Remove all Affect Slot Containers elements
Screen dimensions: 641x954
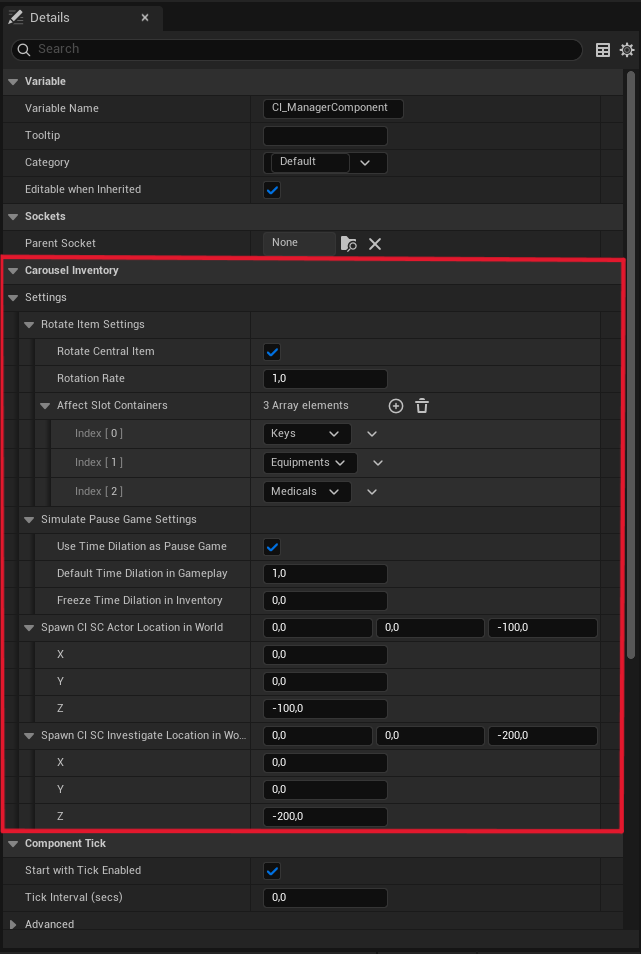[x=422, y=406]
